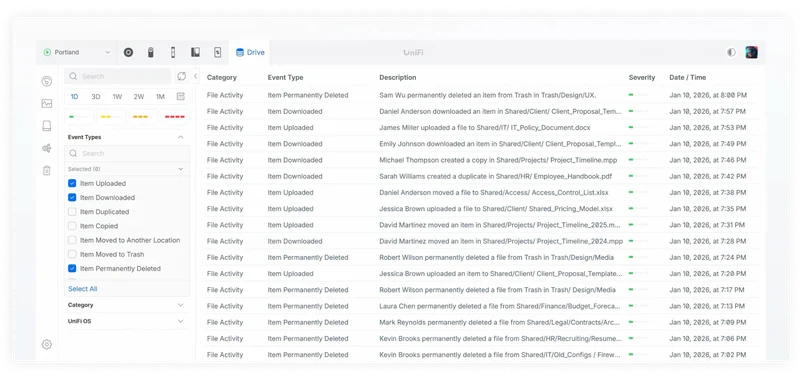Click the Select All link

click(x=83, y=289)
